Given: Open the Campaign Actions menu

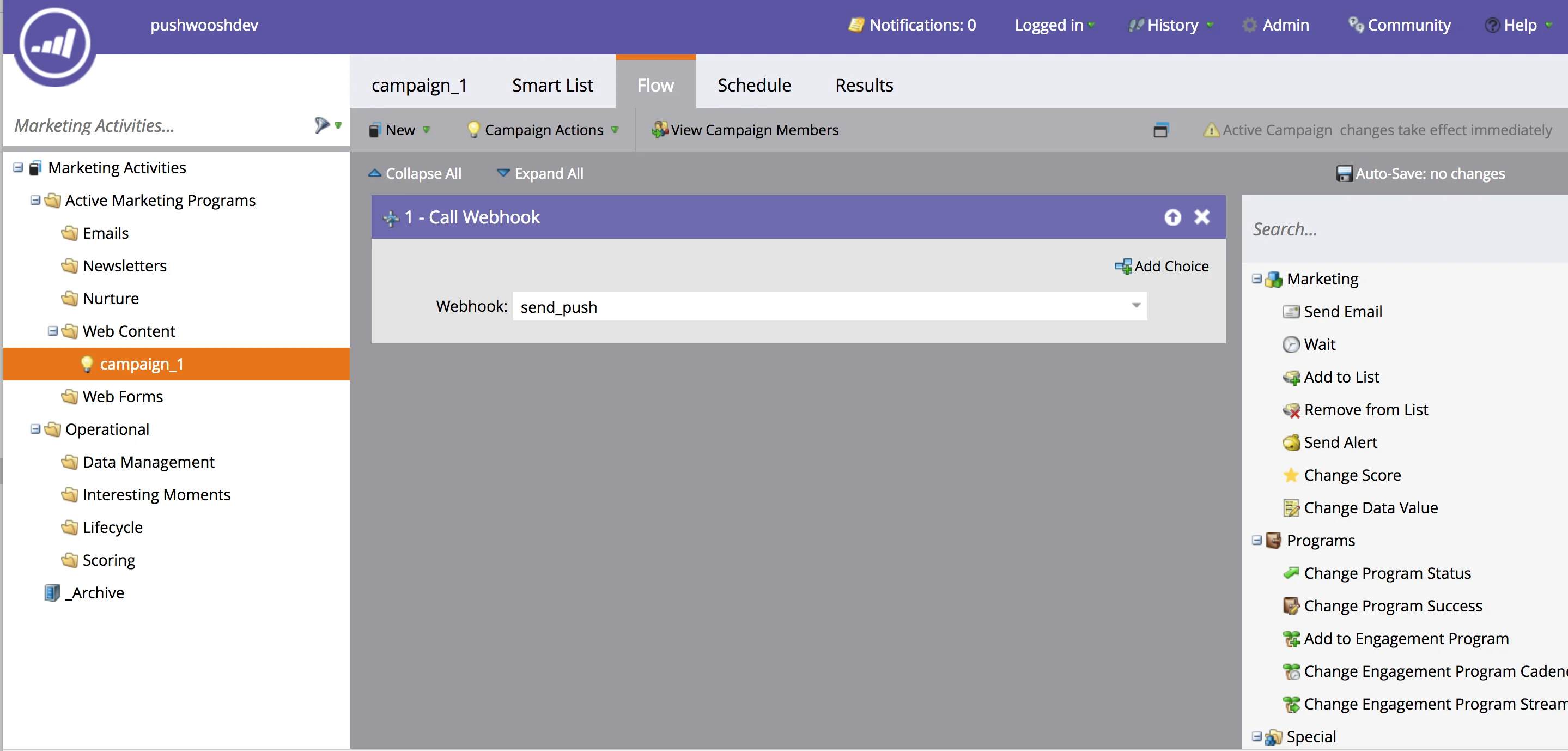Looking at the screenshot, I should pos(543,130).
